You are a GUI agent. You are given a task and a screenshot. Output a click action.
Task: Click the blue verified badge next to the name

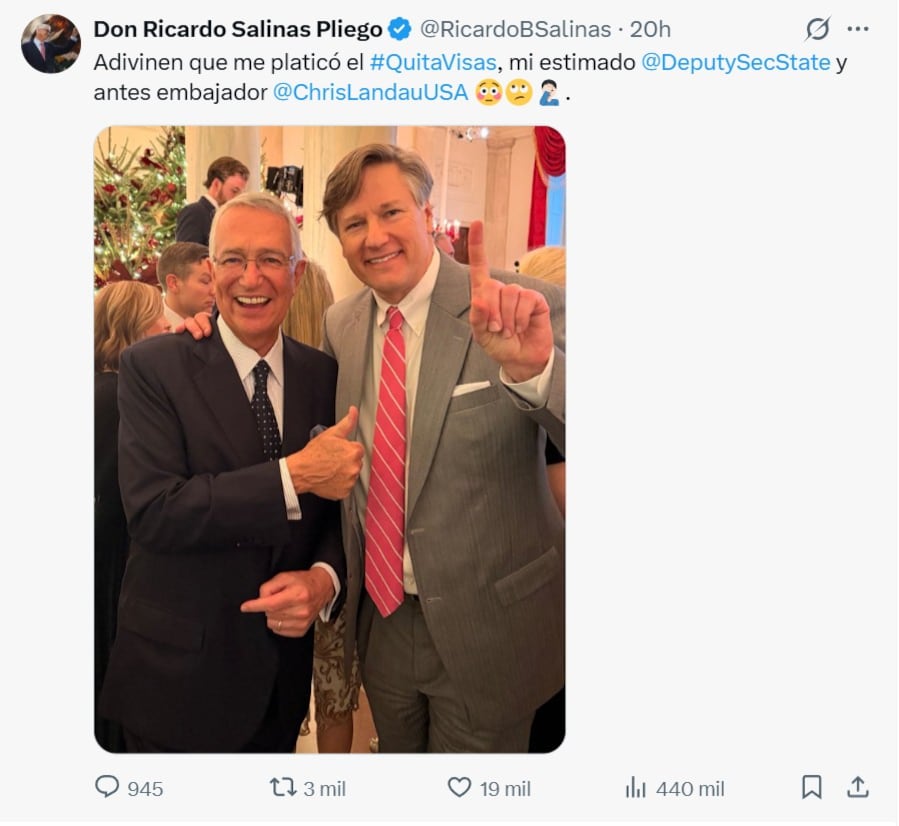tap(397, 30)
